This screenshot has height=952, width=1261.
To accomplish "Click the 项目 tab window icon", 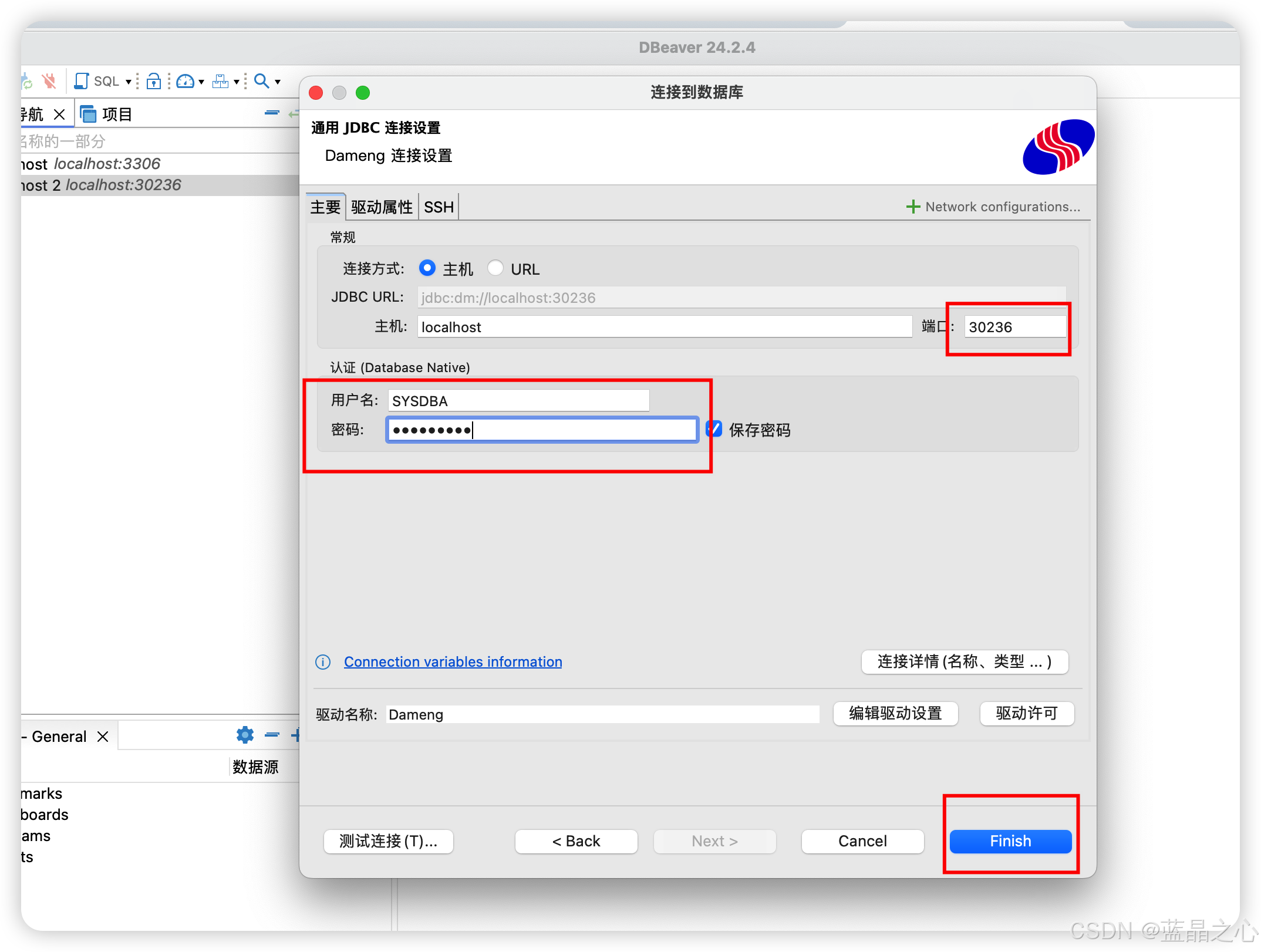I will click(88, 114).
